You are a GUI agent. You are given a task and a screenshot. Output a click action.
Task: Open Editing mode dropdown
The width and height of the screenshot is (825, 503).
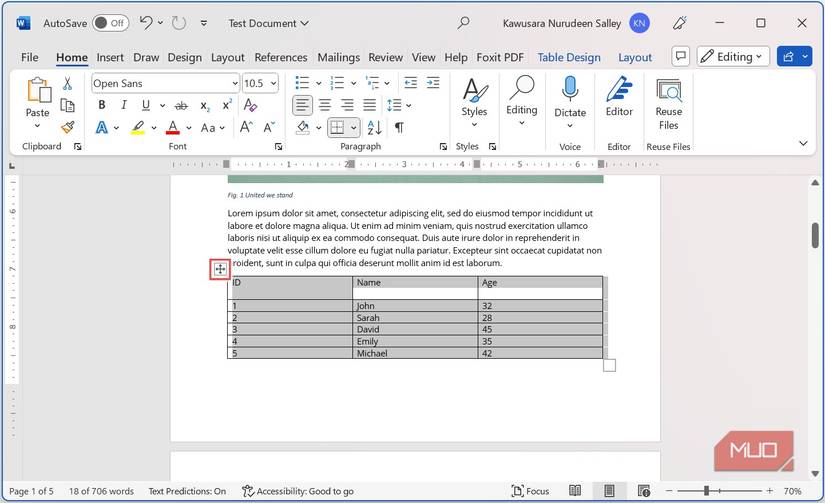tap(733, 56)
